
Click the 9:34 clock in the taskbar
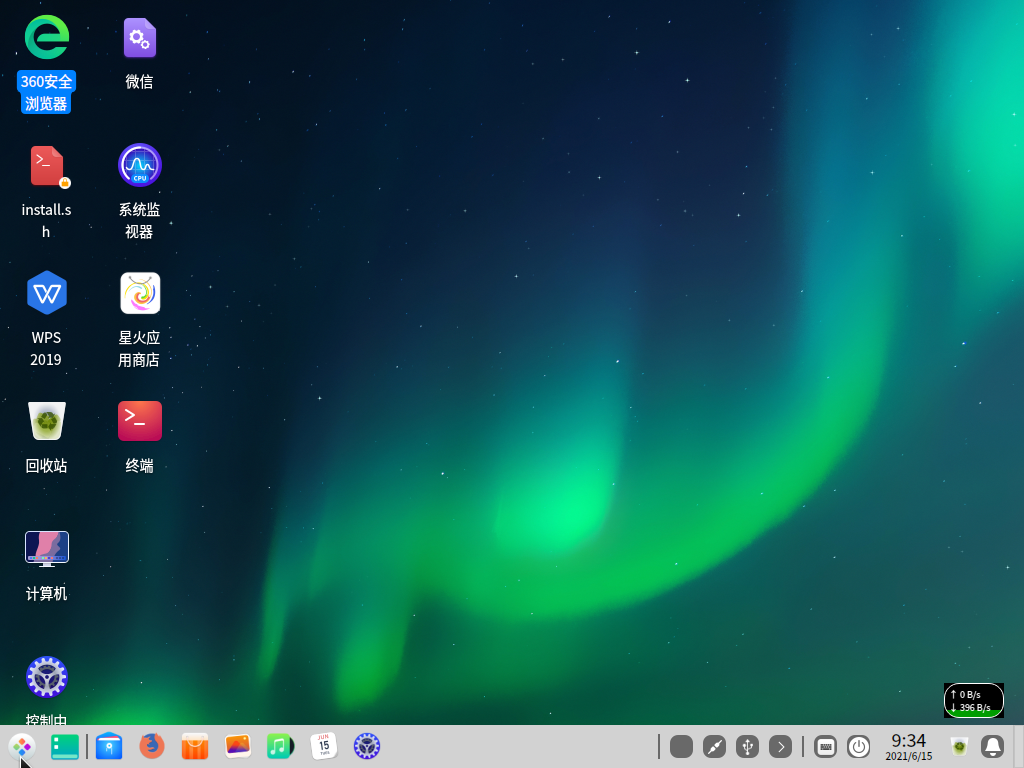[x=908, y=746]
